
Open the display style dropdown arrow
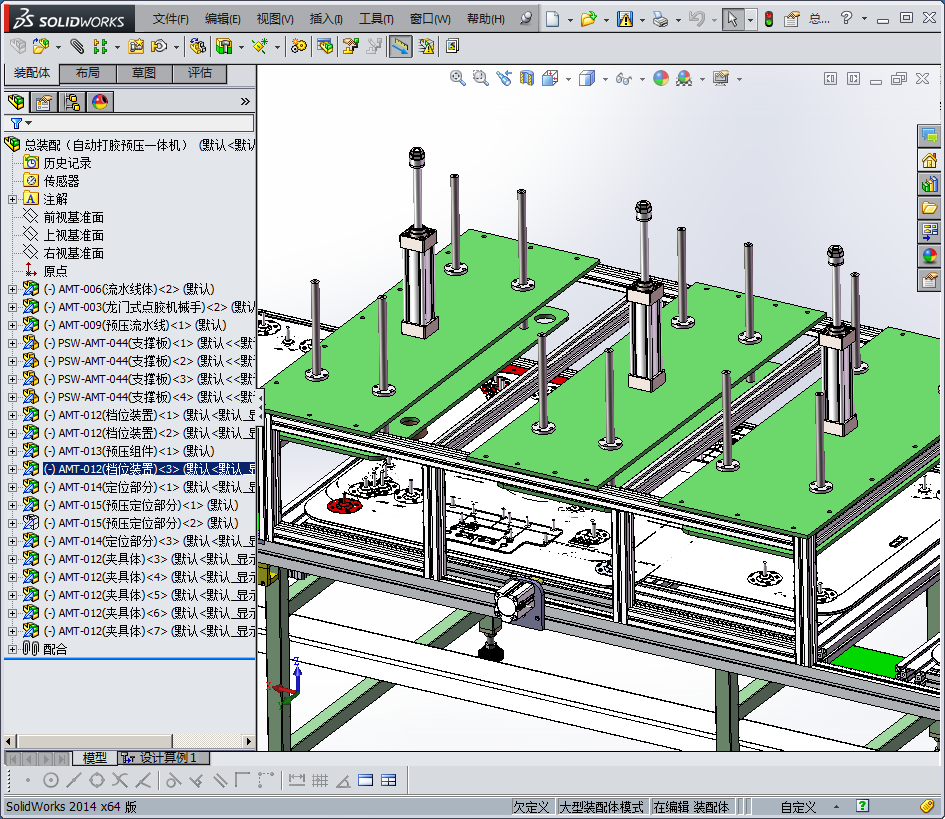point(604,78)
